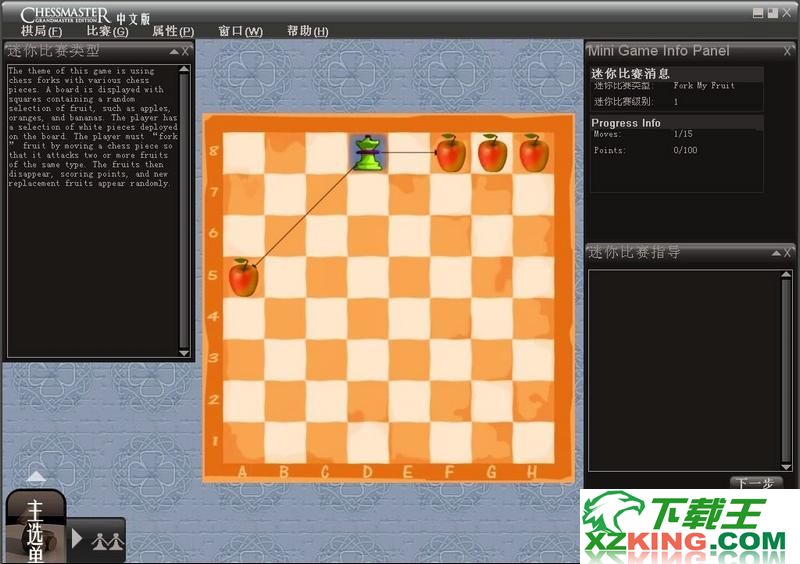Image resolution: width=800 pixels, height=564 pixels.
Task: Click the Points 0/100 value
Action: pyautogui.click(x=685, y=150)
